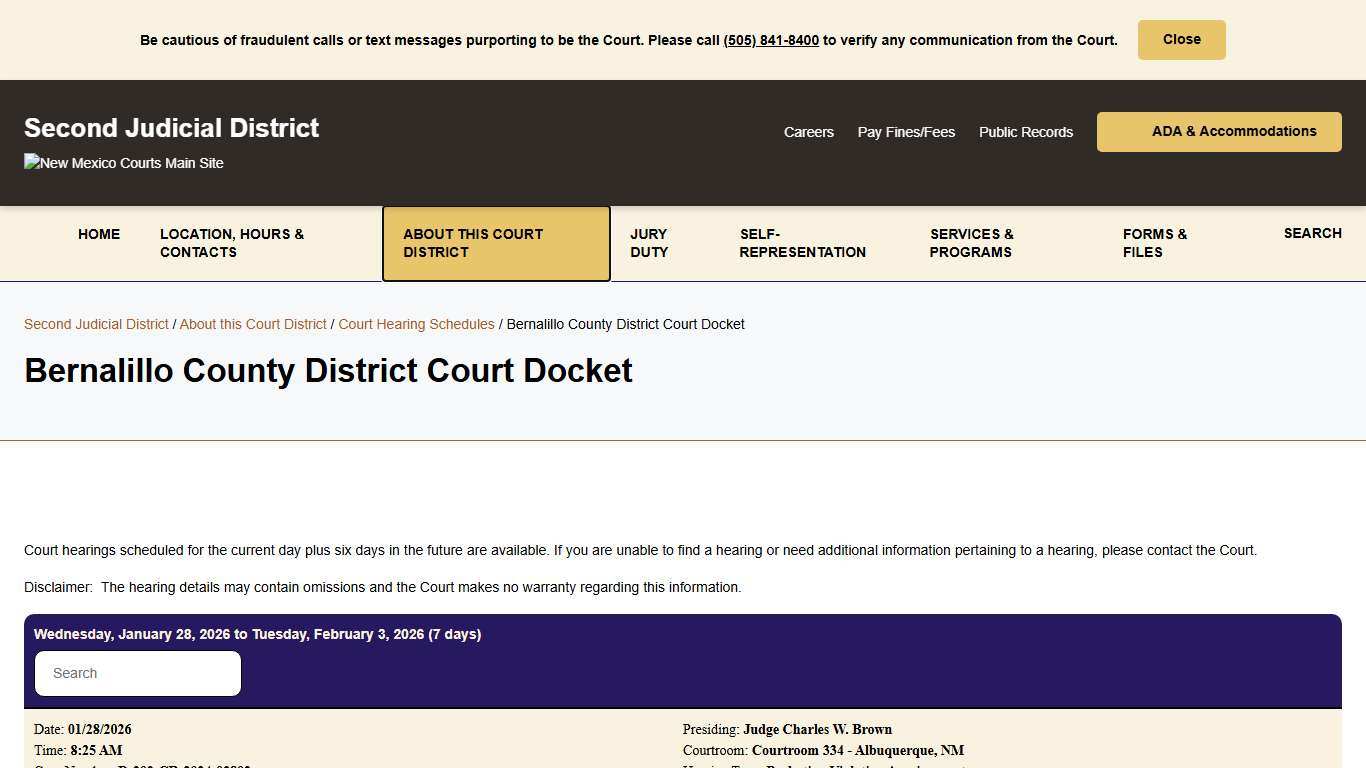The width and height of the screenshot is (1366, 768).
Task: Open the Careers page
Action: click(x=808, y=131)
